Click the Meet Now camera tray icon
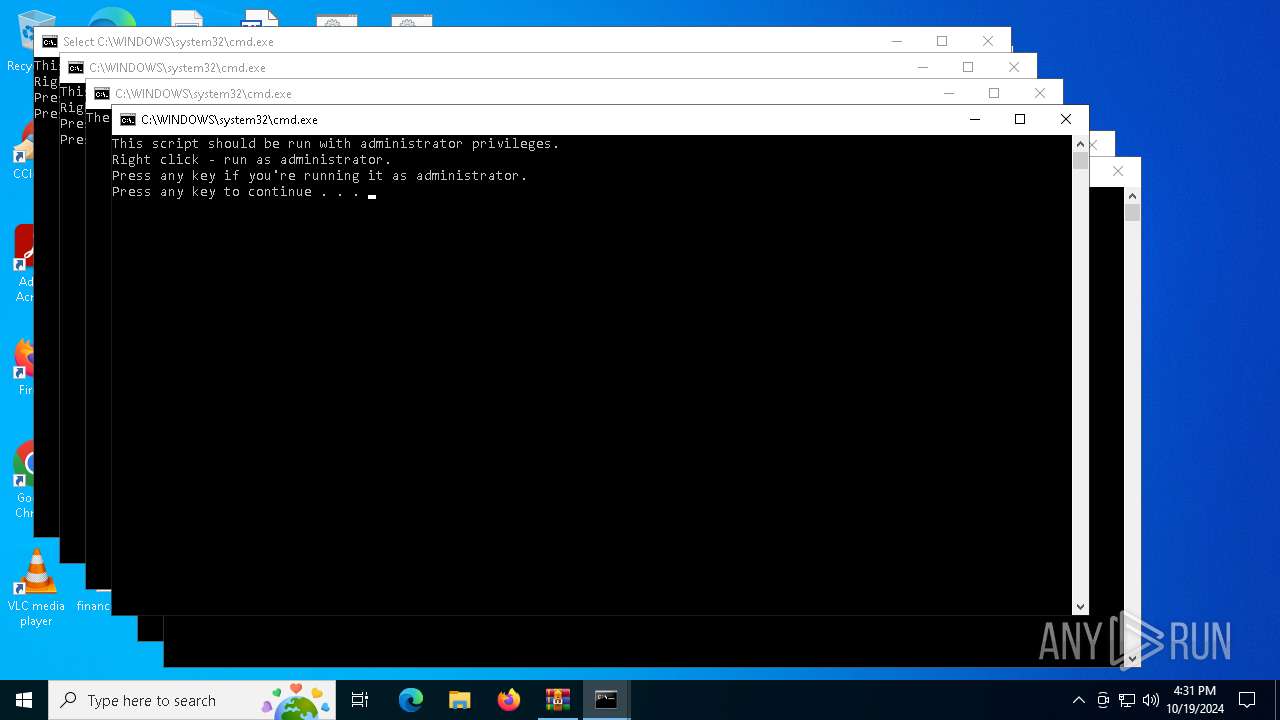1280x720 pixels. pyautogui.click(x=1103, y=700)
